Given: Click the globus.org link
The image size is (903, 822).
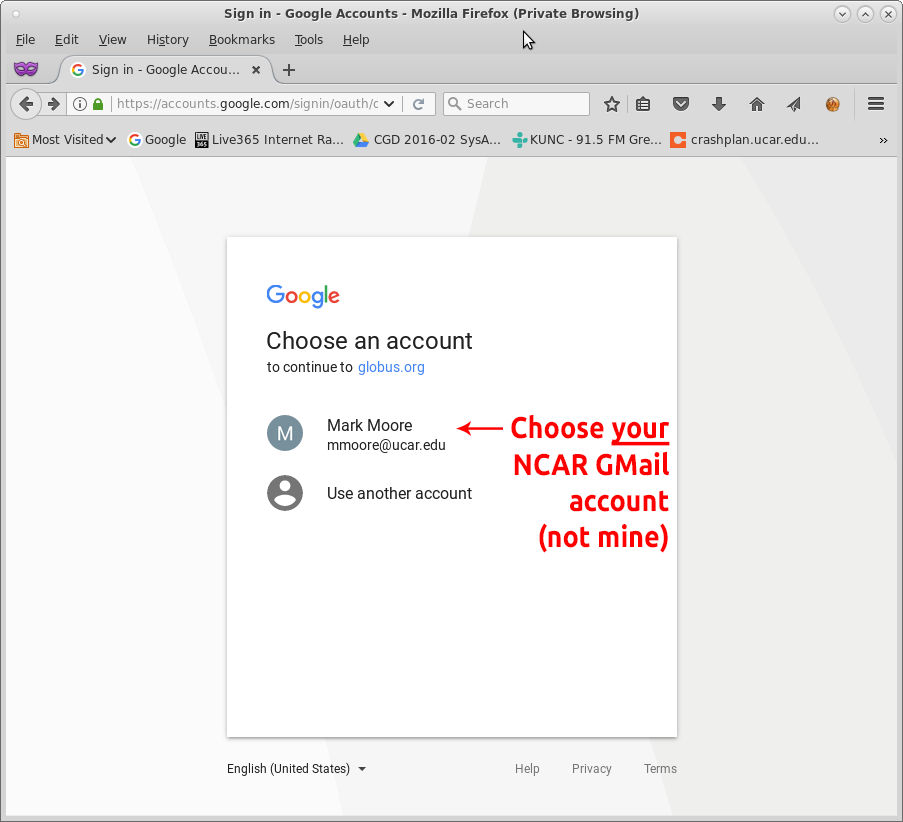Looking at the screenshot, I should (391, 367).
